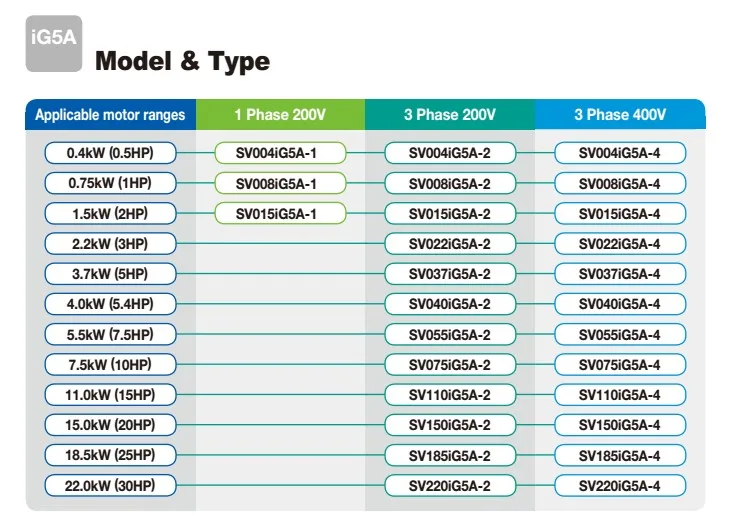Click the SV004iG5A-1 model pill
This screenshot has width=729, height=522.
point(280,153)
